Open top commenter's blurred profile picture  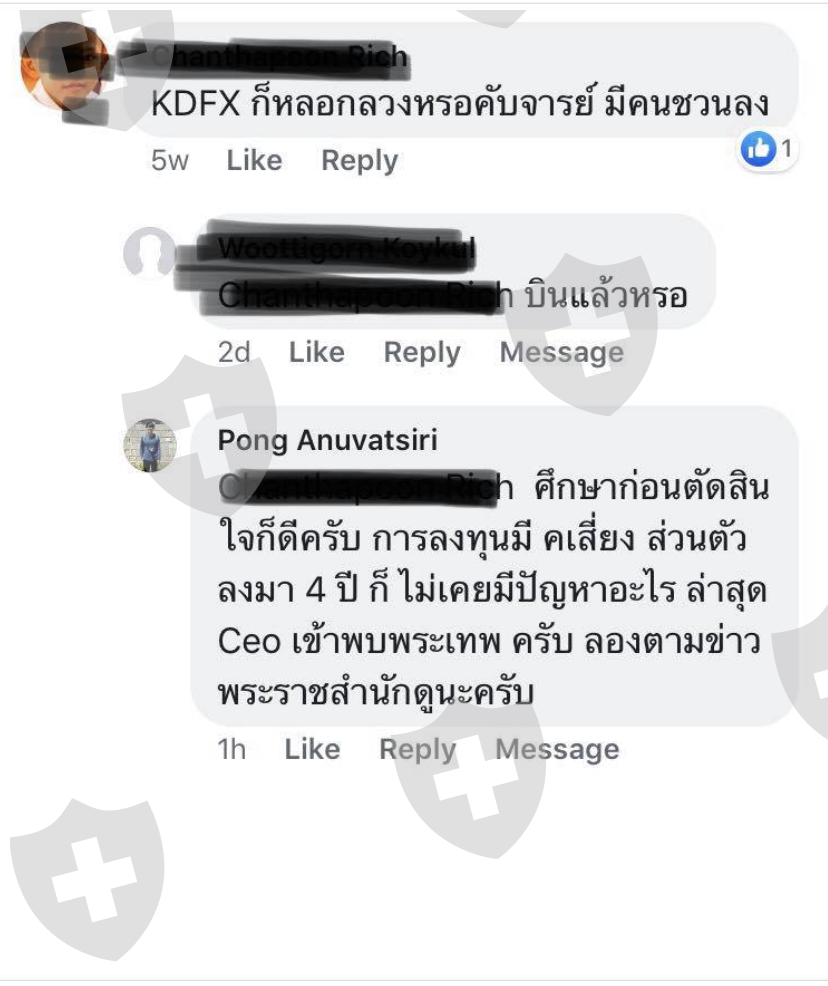63,66
